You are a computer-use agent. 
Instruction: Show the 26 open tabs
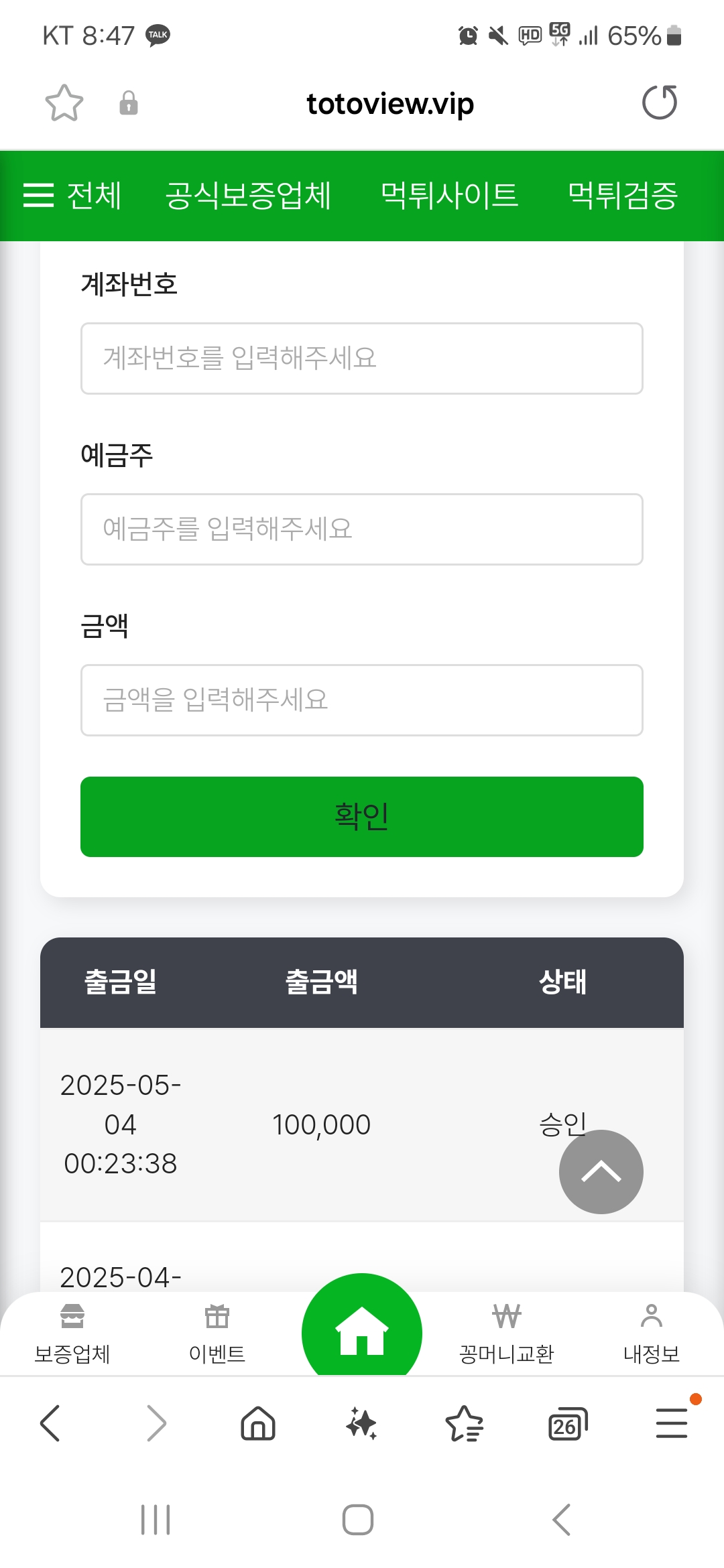[x=567, y=1423]
